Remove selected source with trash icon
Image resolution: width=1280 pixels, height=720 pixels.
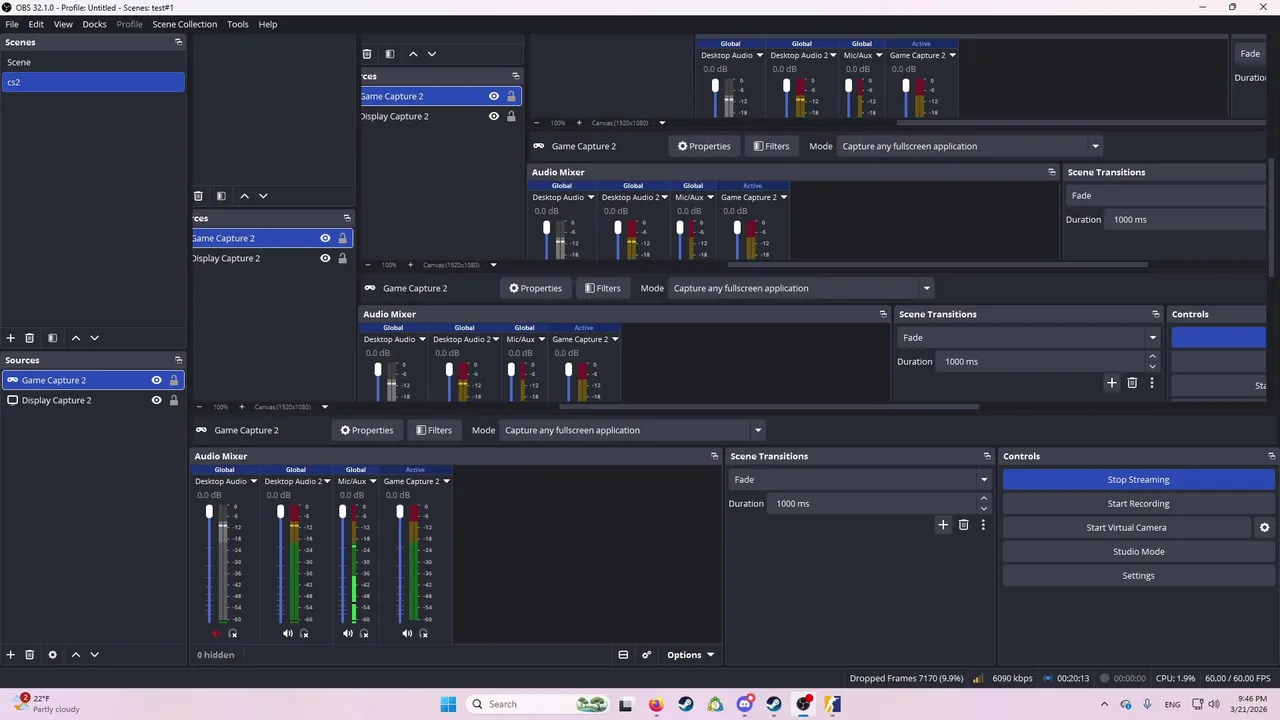pyautogui.click(x=30, y=655)
